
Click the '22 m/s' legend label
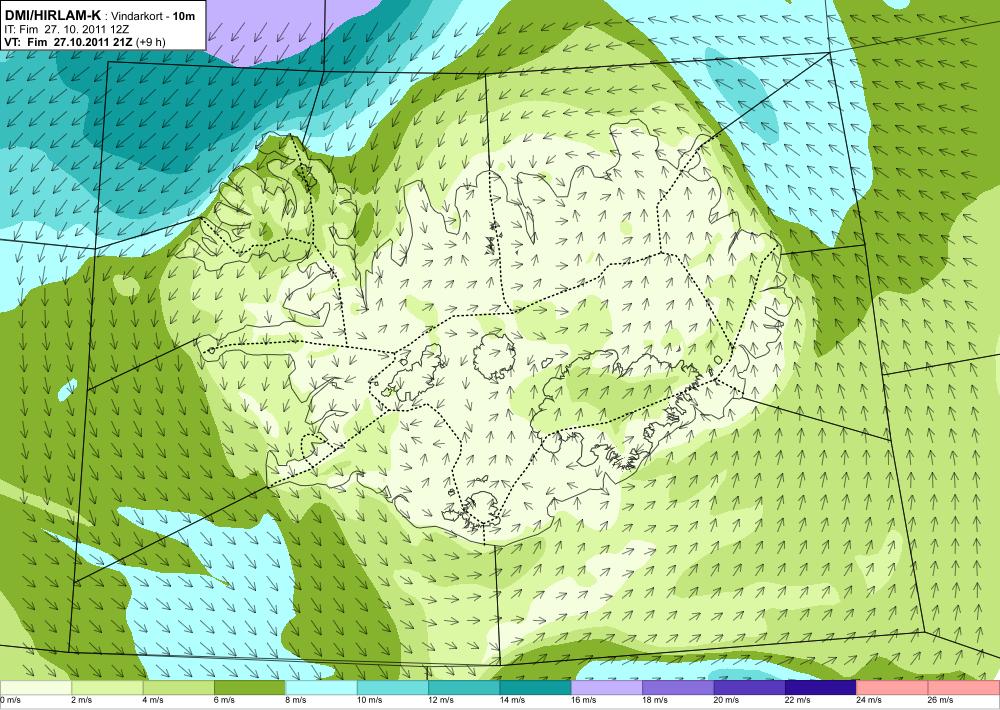tap(798, 700)
